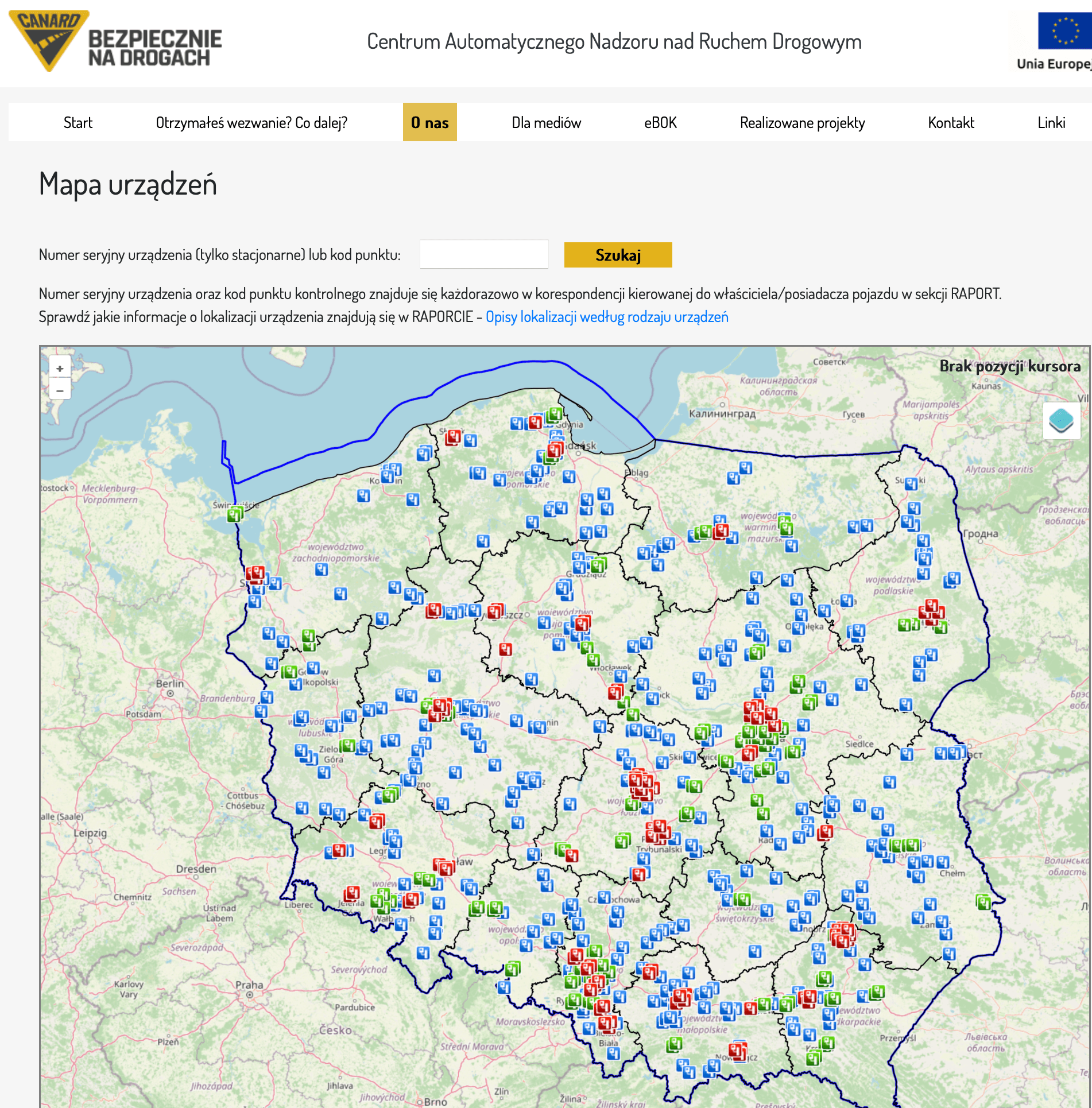Viewport: 1092px width, 1108px height.
Task: Zoom in on the device map
Action: pos(60,368)
